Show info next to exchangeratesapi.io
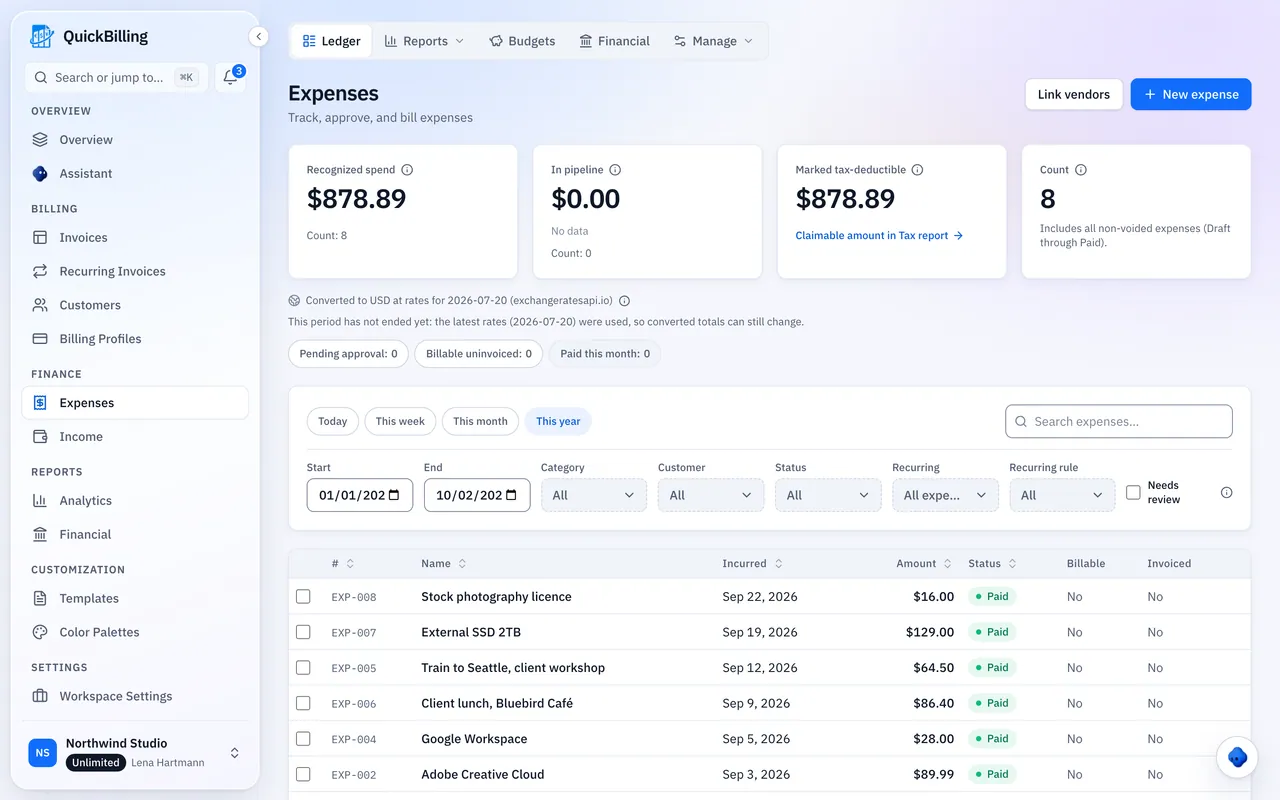Image resolution: width=1280 pixels, height=800 pixels. coord(625,301)
